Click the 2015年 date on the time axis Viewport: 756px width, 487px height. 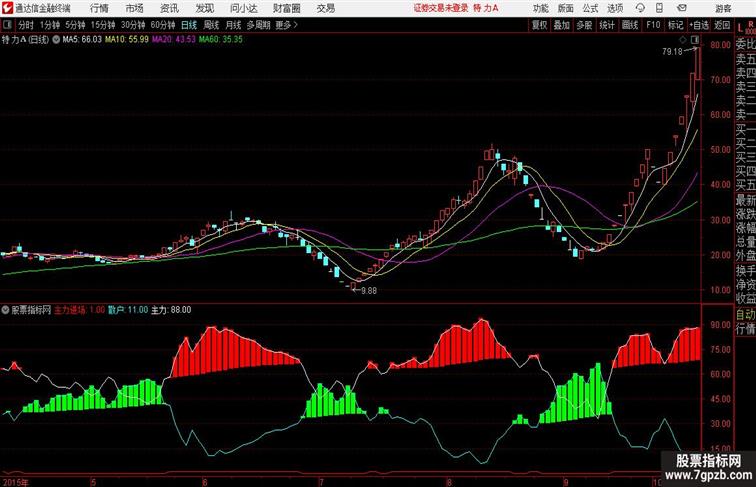click(x=15, y=482)
